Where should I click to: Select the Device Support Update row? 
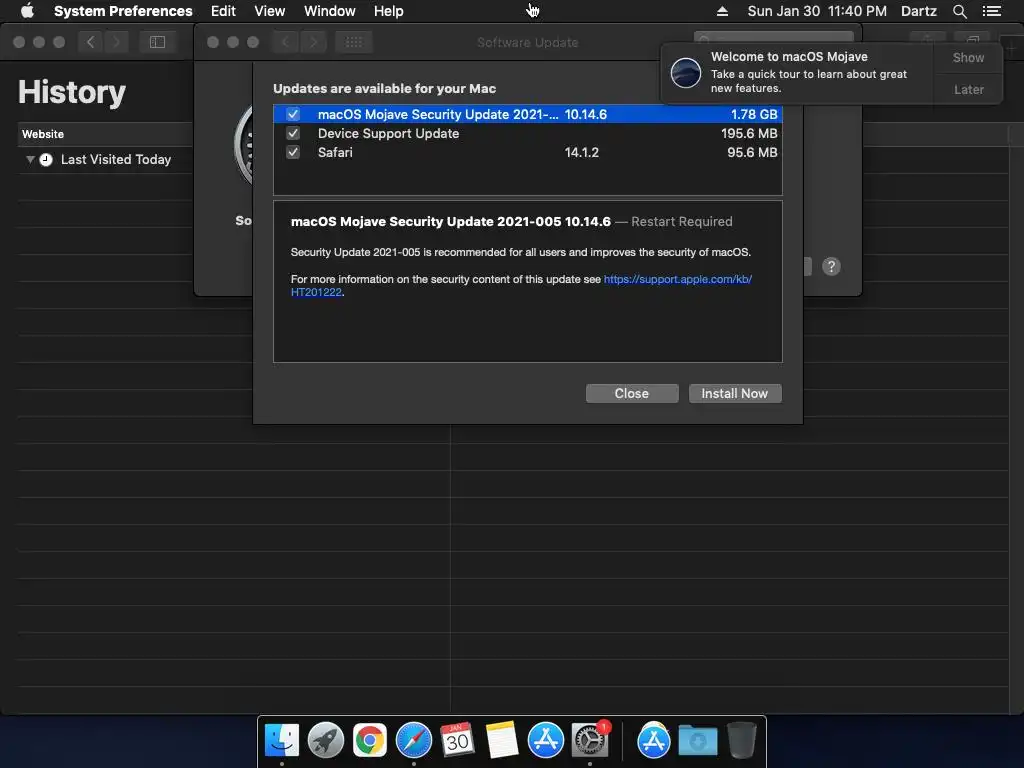coord(528,133)
